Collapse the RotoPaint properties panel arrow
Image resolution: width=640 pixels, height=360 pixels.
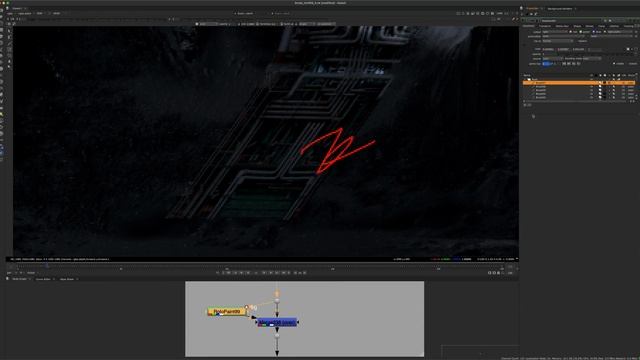click(523, 21)
